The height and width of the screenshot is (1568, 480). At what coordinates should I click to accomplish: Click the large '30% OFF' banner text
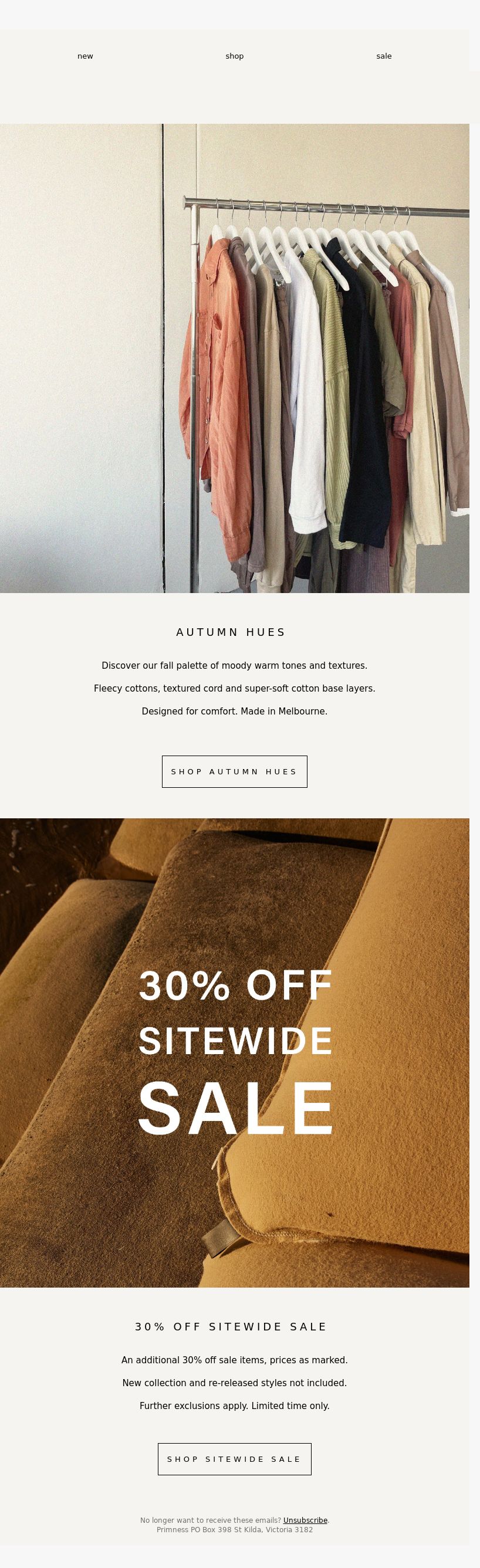pos(236,985)
